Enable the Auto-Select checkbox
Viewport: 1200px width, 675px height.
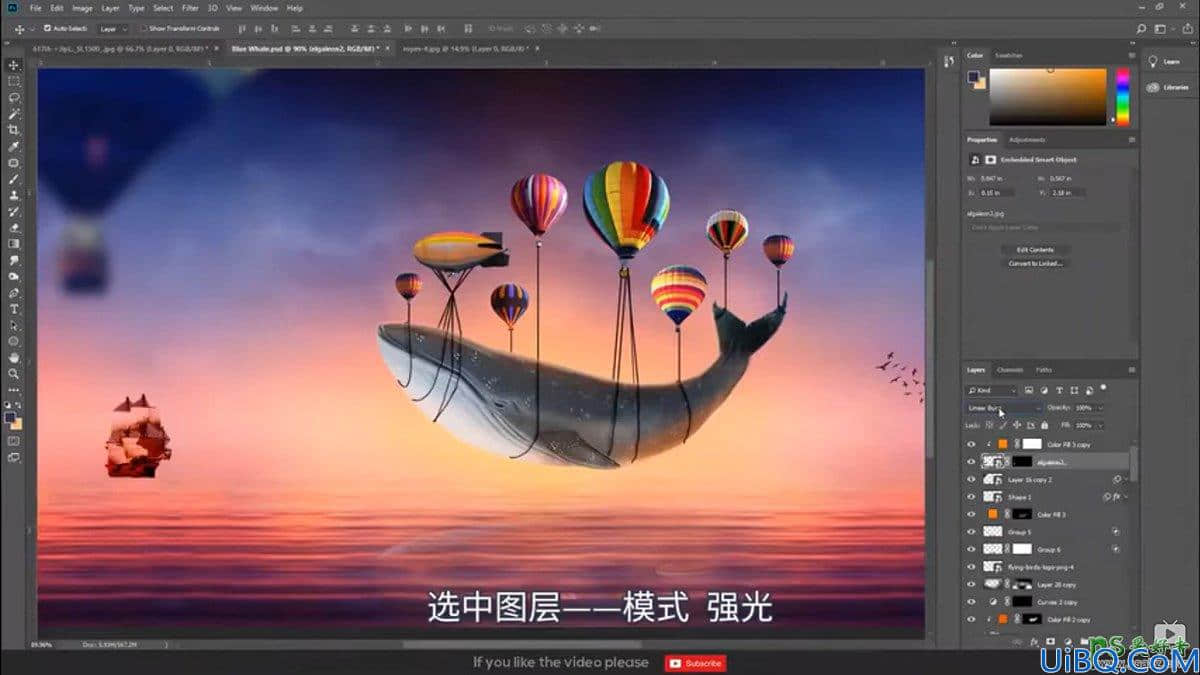click(x=47, y=28)
